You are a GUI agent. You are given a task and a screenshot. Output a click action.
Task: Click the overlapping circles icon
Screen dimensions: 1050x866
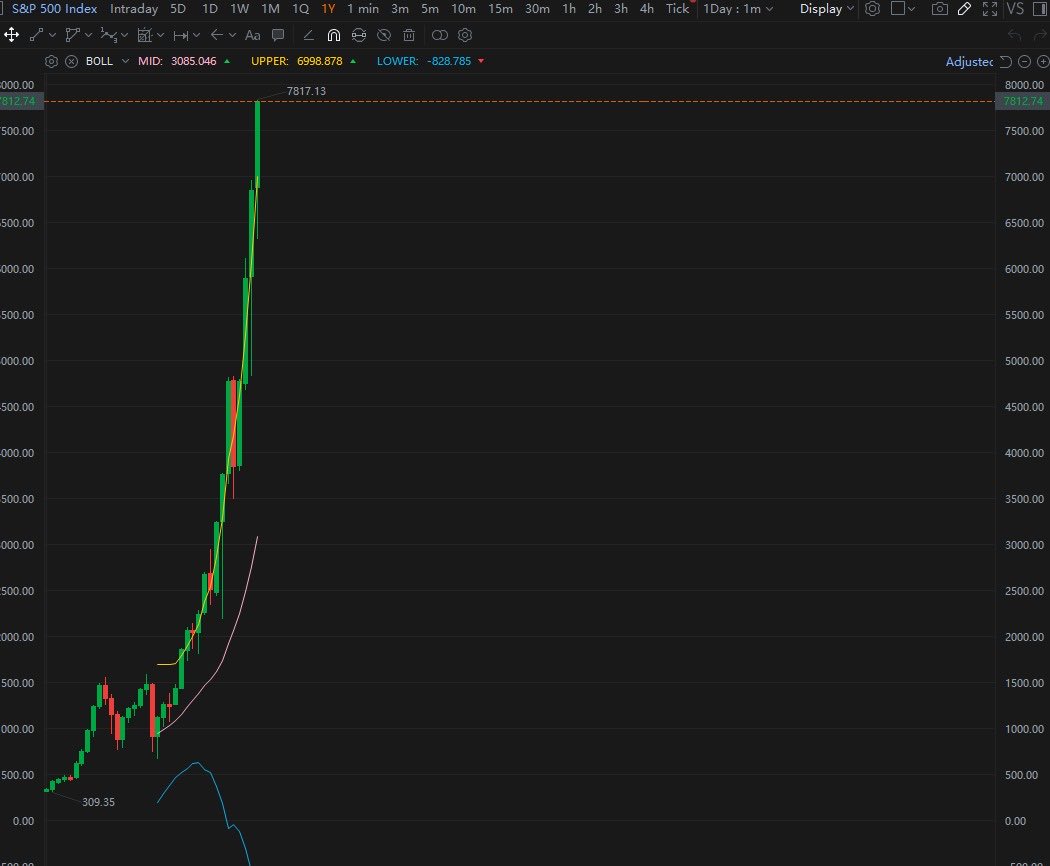click(x=440, y=35)
